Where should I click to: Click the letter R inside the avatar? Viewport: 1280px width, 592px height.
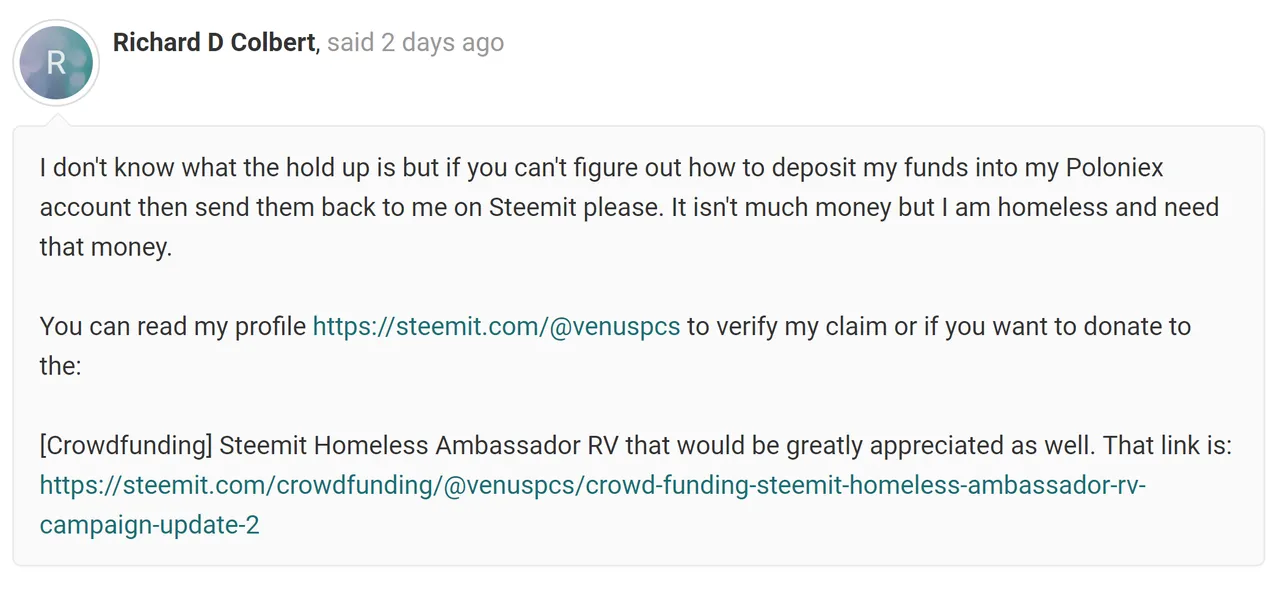tap(56, 63)
